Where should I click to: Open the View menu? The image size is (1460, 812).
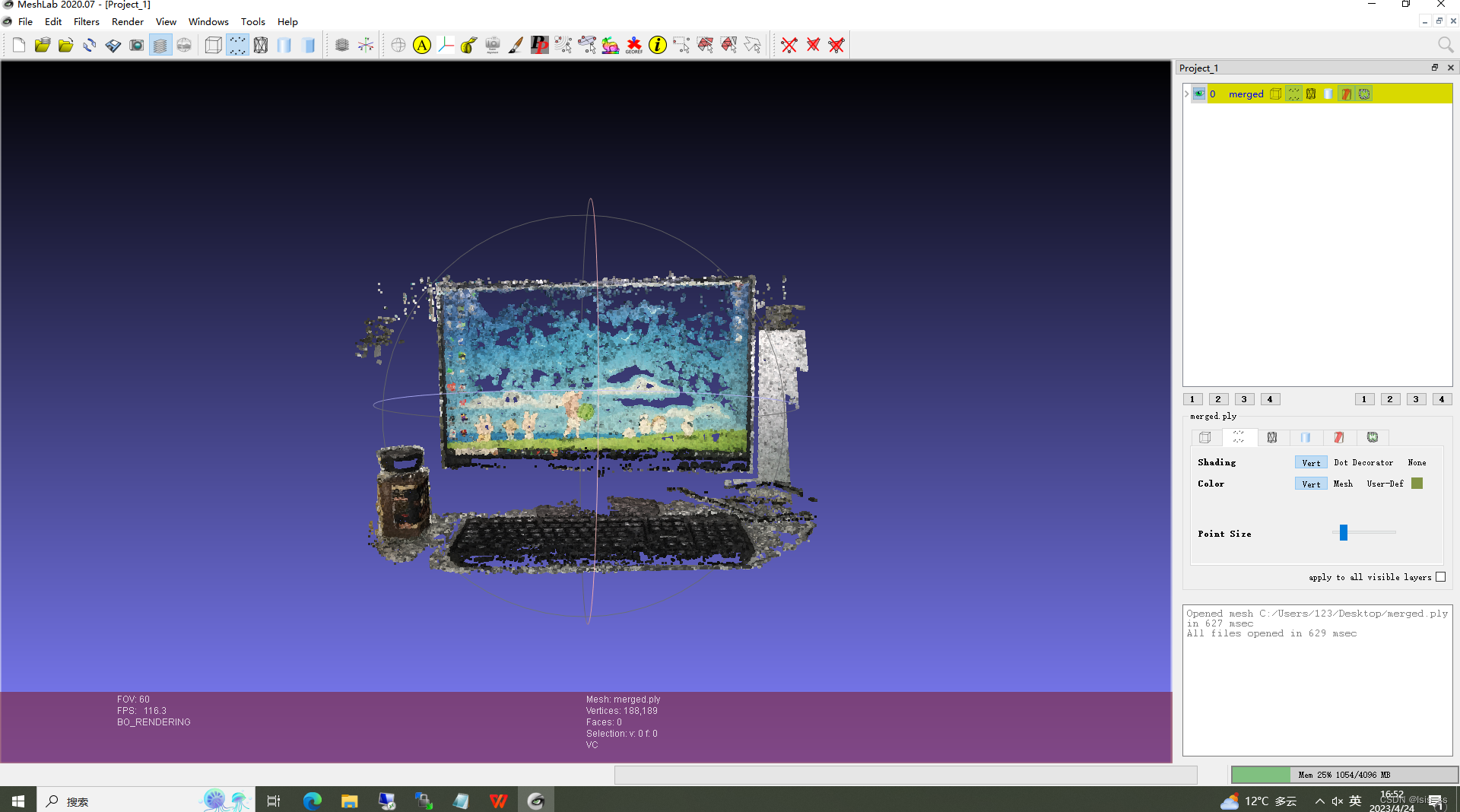tap(166, 21)
